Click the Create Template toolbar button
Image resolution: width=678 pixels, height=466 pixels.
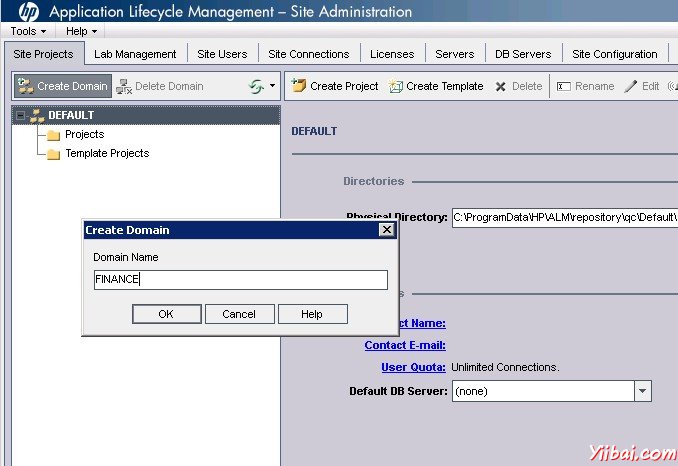436,86
